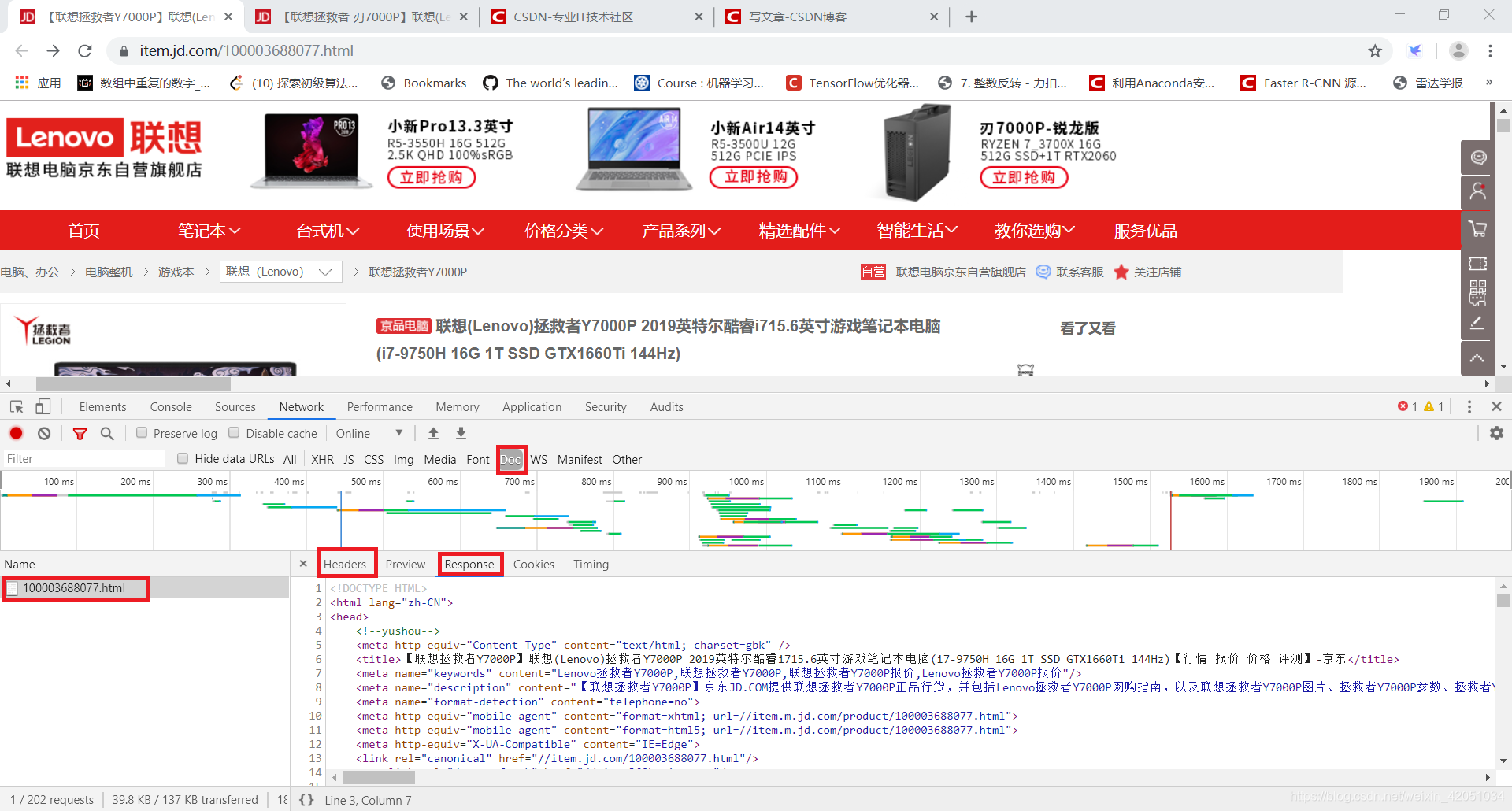Open the Performance tab
Viewport: 1512px width, 811px height.
[380, 406]
